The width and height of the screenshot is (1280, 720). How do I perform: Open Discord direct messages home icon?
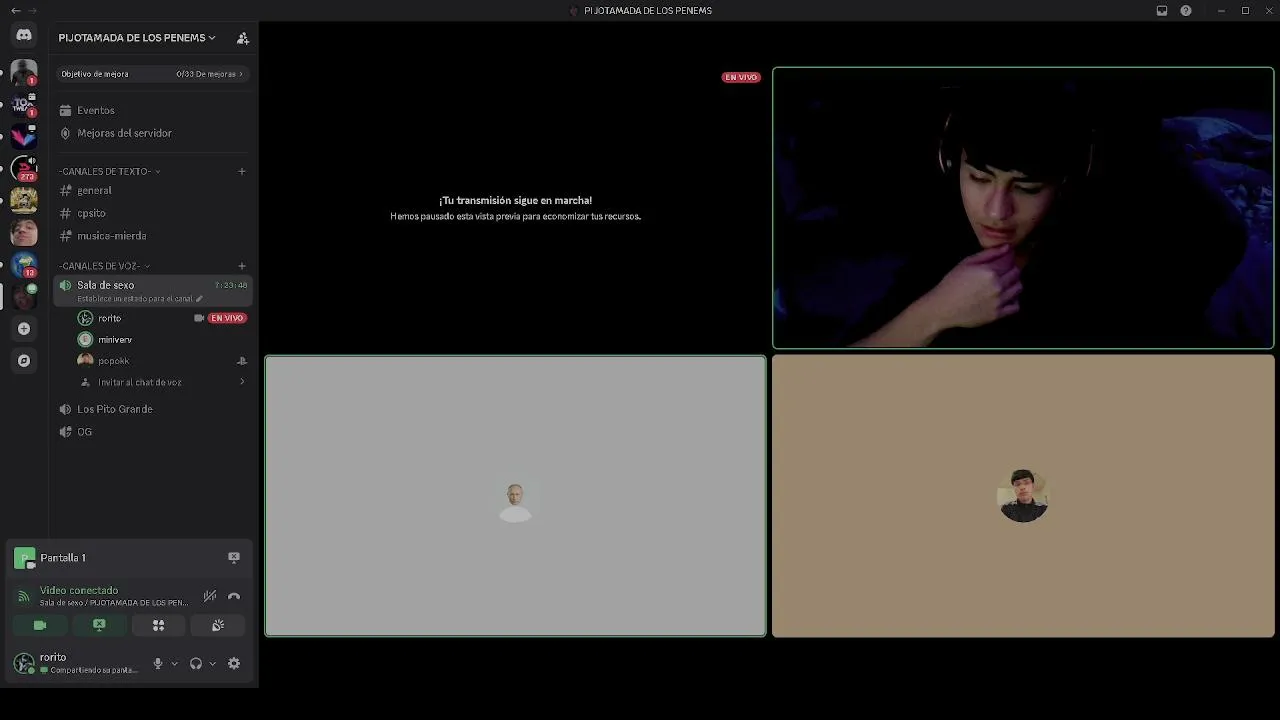point(24,35)
